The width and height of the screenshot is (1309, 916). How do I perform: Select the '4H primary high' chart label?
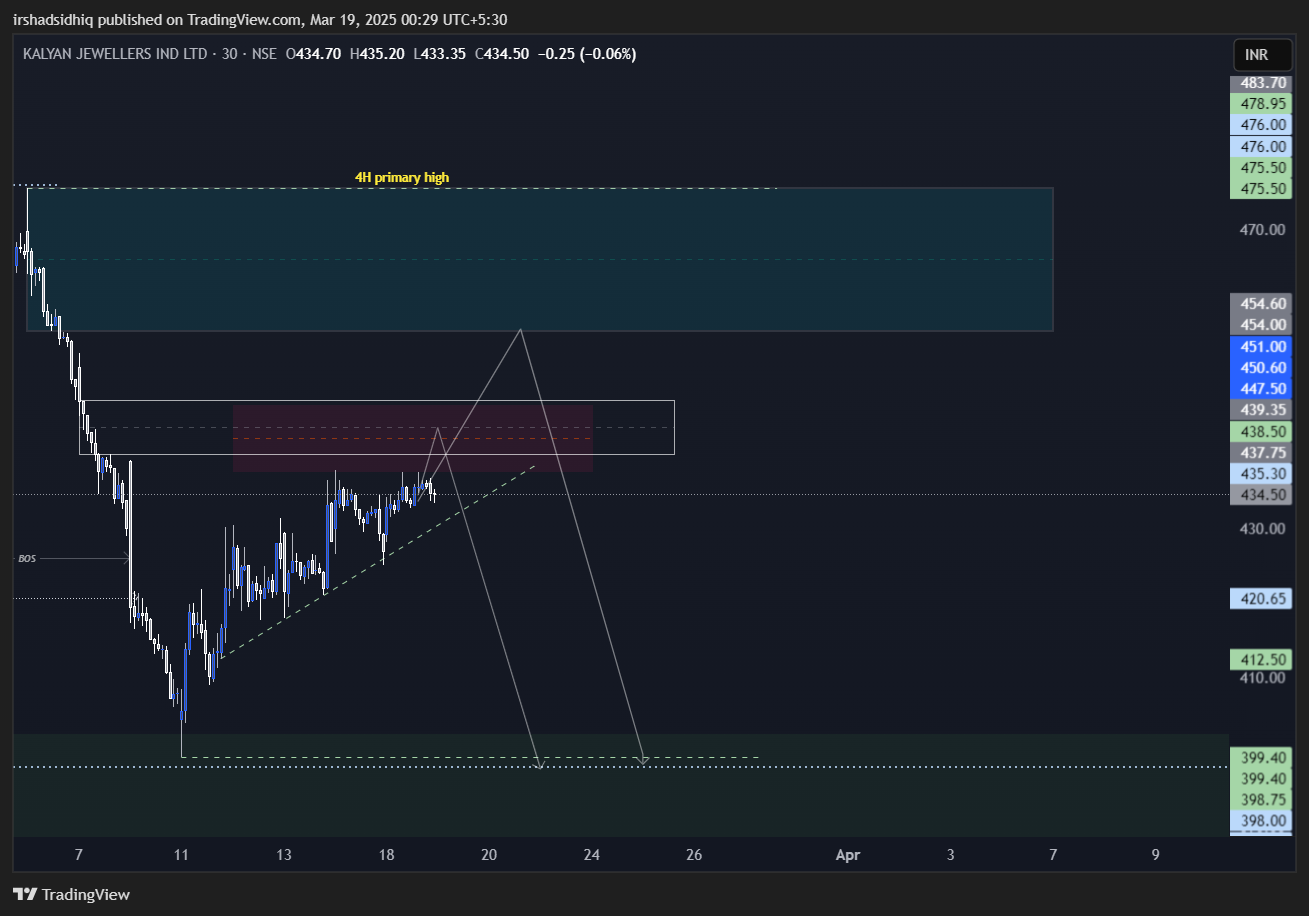(402, 178)
